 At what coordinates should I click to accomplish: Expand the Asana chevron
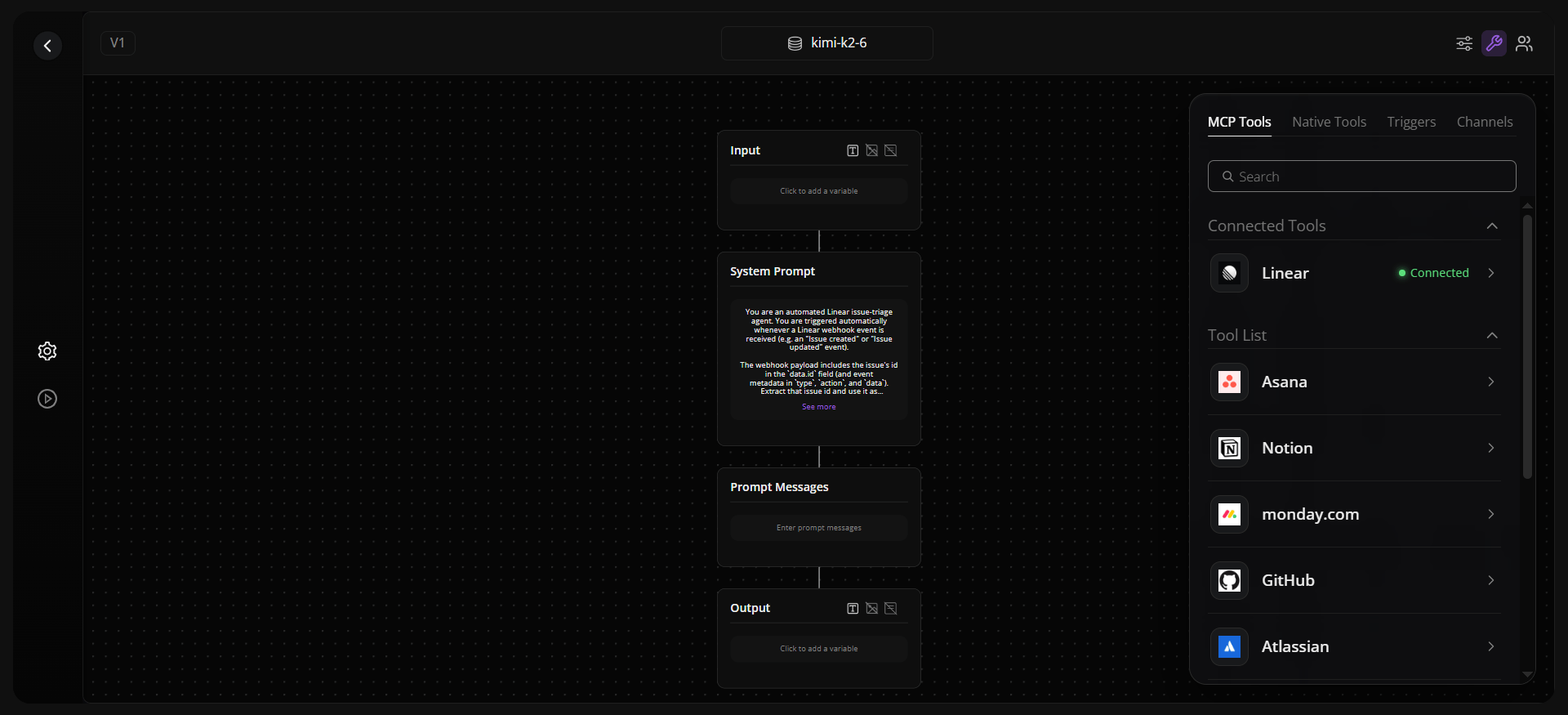coord(1491,382)
